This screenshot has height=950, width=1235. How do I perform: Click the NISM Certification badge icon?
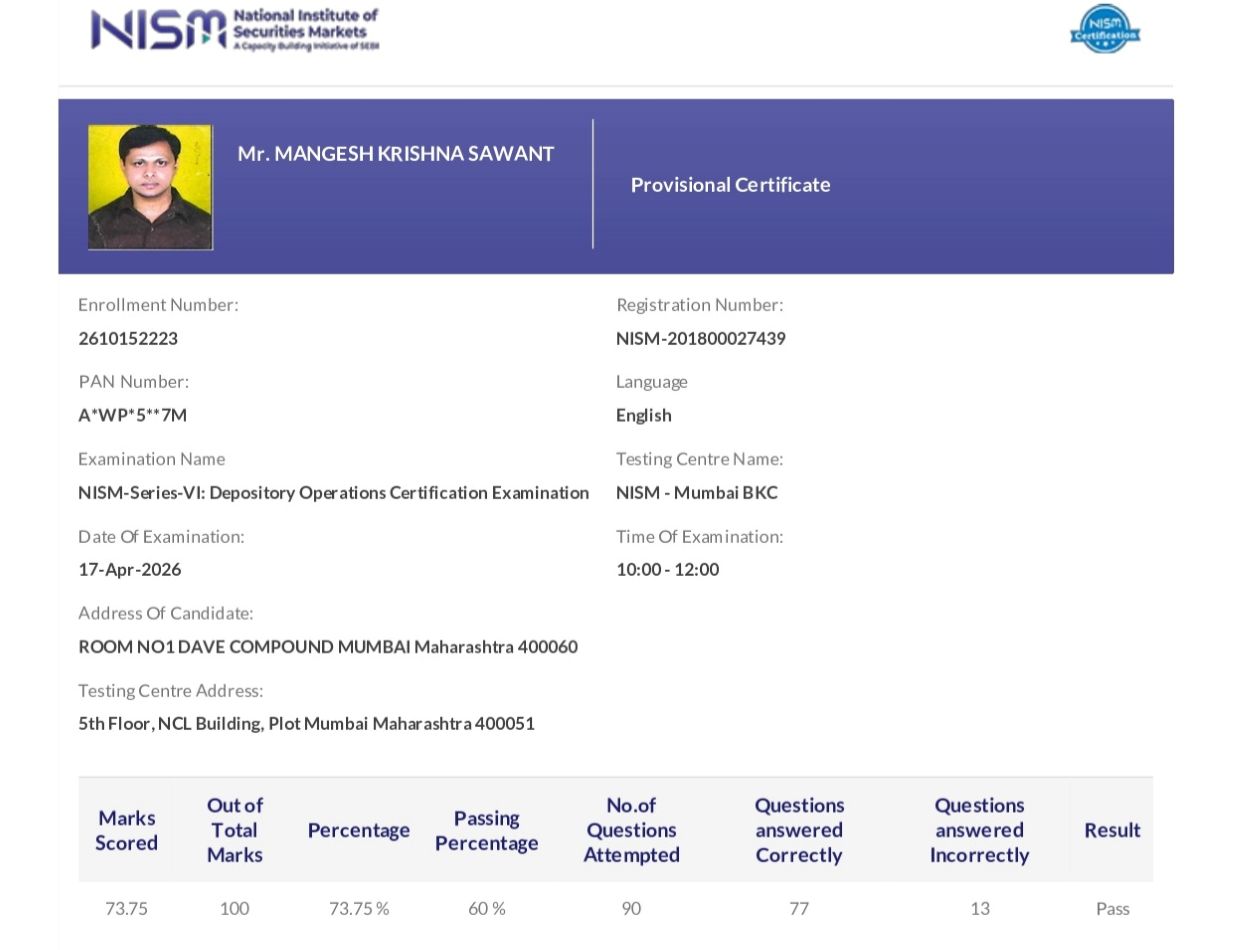1105,29
